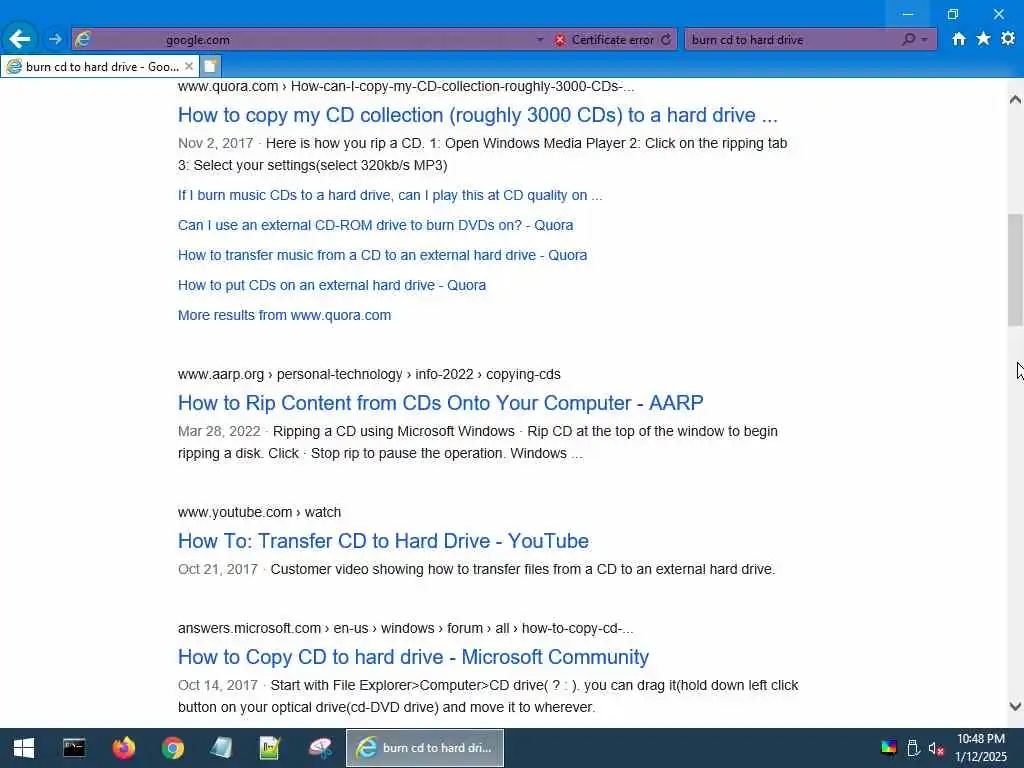Click the muted speaker volume tray icon
1024x768 pixels.
pos(936,748)
